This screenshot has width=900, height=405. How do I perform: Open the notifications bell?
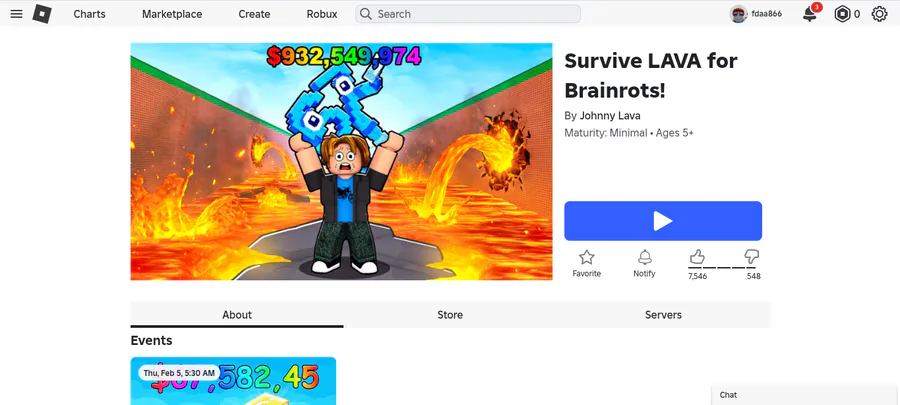tap(810, 14)
